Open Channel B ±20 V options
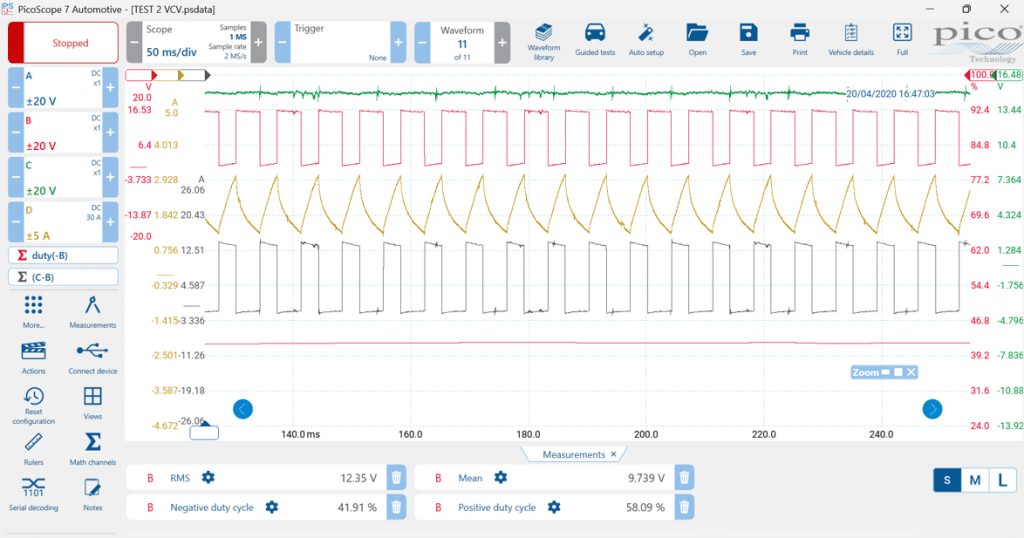The width and height of the screenshot is (1024, 538). pyautogui.click(x=63, y=133)
